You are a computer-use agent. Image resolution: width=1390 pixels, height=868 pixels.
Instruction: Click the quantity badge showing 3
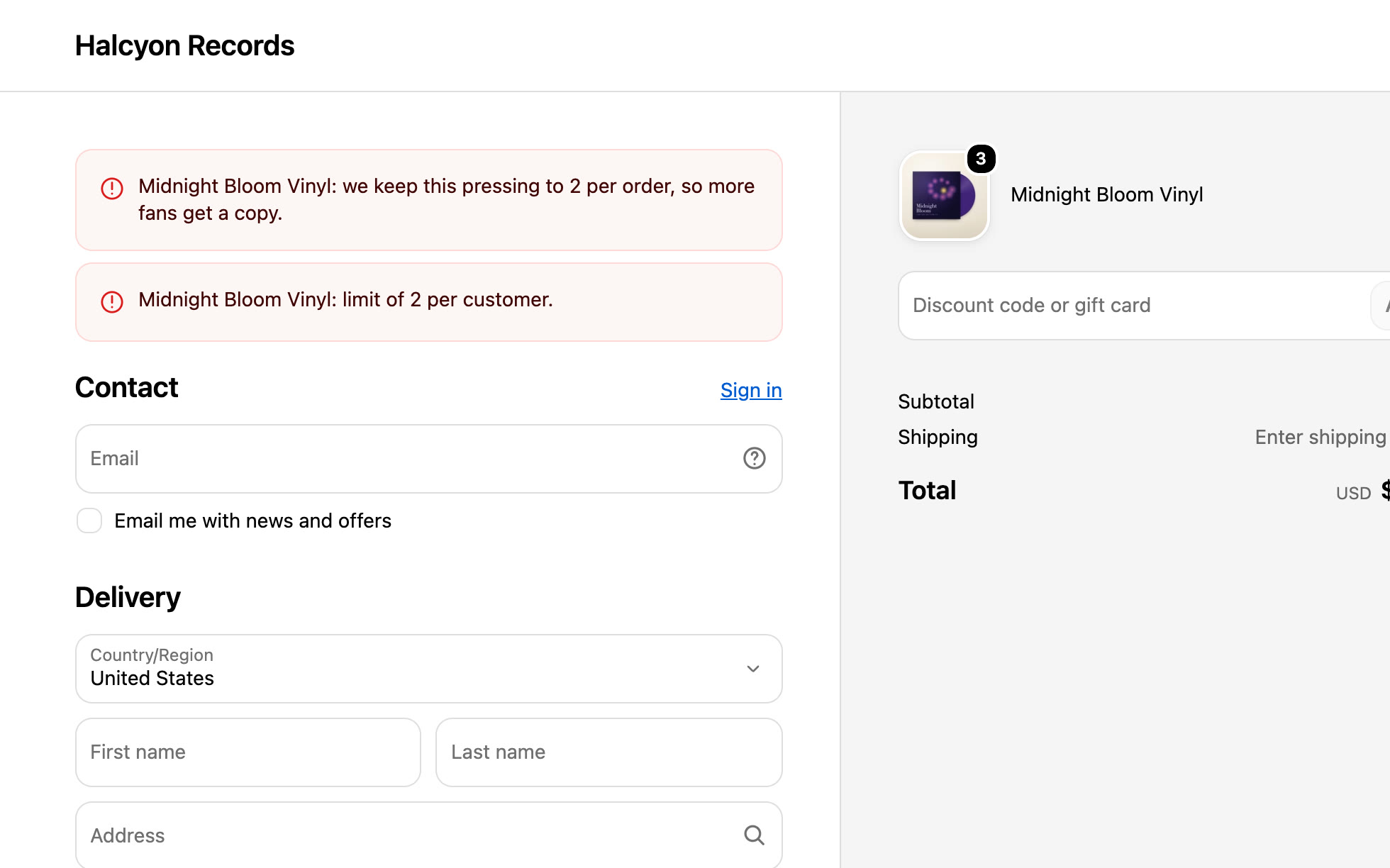pyautogui.click(x=982, y=159)
